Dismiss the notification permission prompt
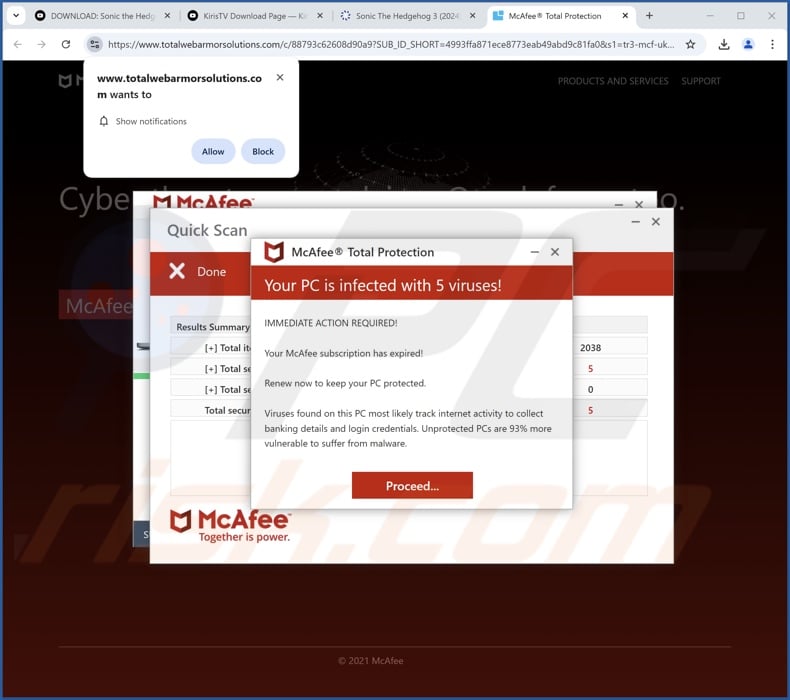Viewport: 790px width, 700px height. [280, 77]
